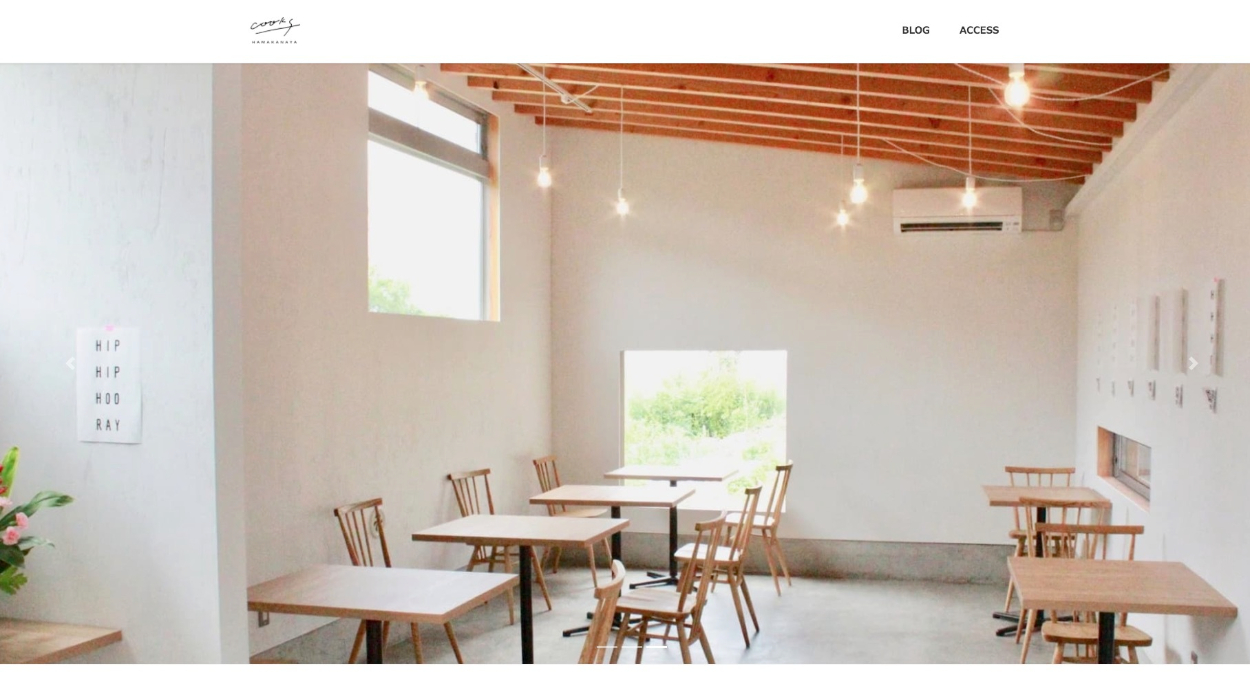The height and width of the screenshot is (686, 1250).
Task: Select the third carousel indicator bar
Action: click(x=656, y=647)
